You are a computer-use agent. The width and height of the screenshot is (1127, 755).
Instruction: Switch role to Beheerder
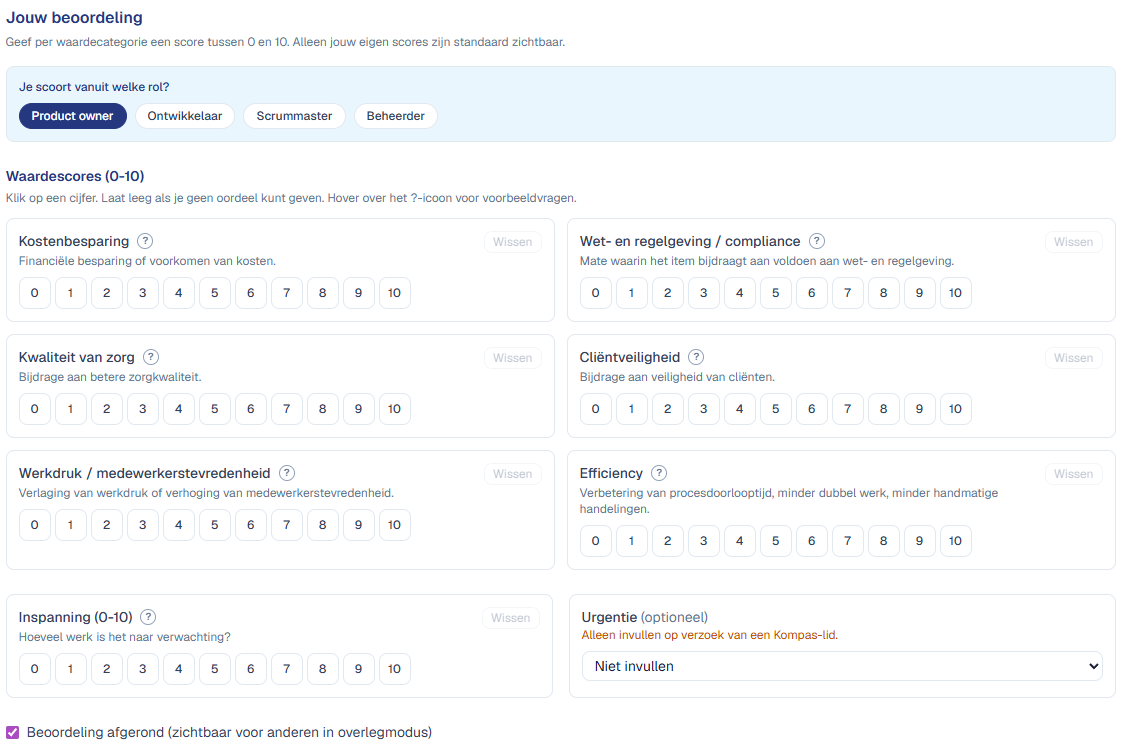click(x=395, y=116)
